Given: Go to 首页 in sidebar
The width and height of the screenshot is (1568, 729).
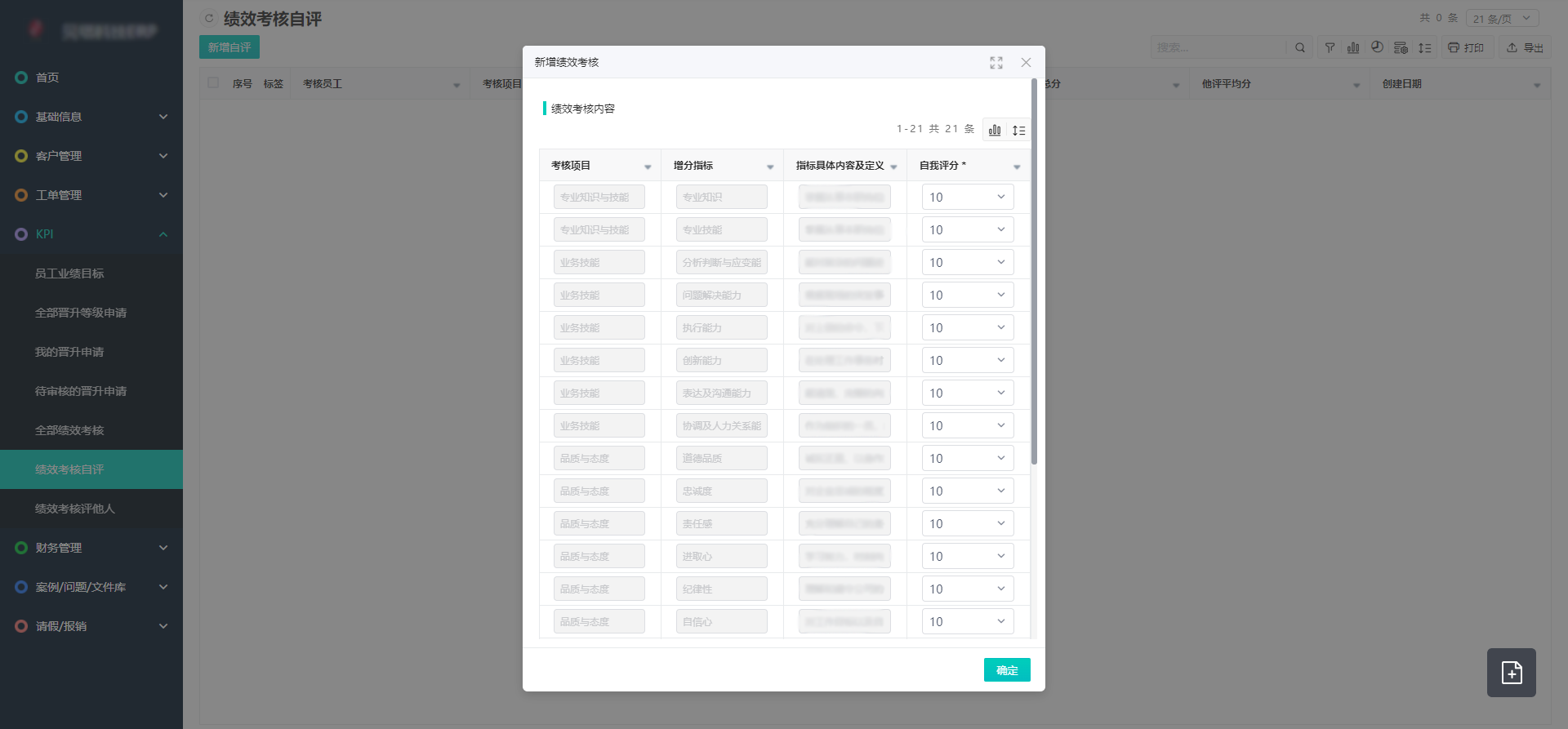Looking at the screenshot, I should coord(91,78).
